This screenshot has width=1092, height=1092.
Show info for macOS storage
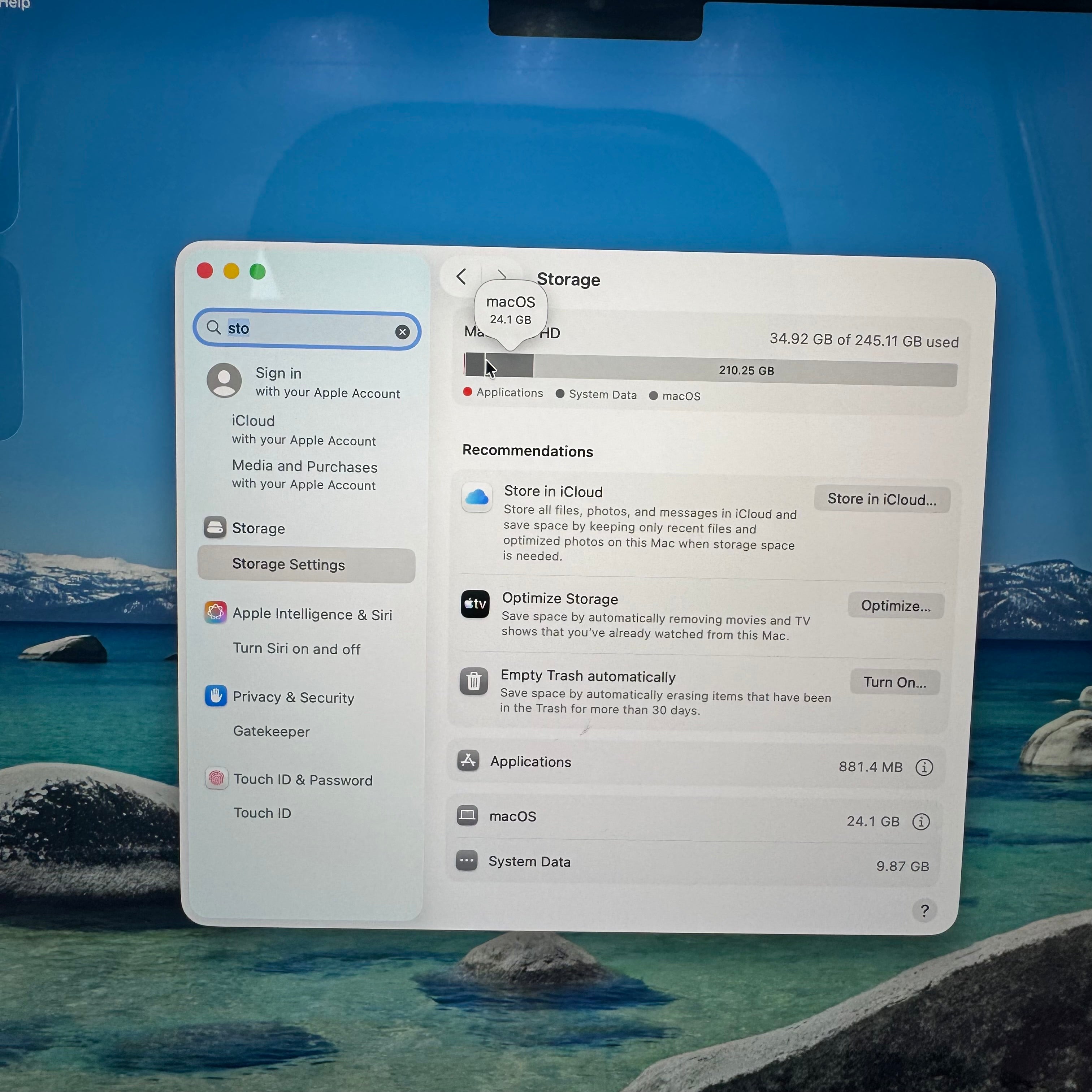(921, 821)
